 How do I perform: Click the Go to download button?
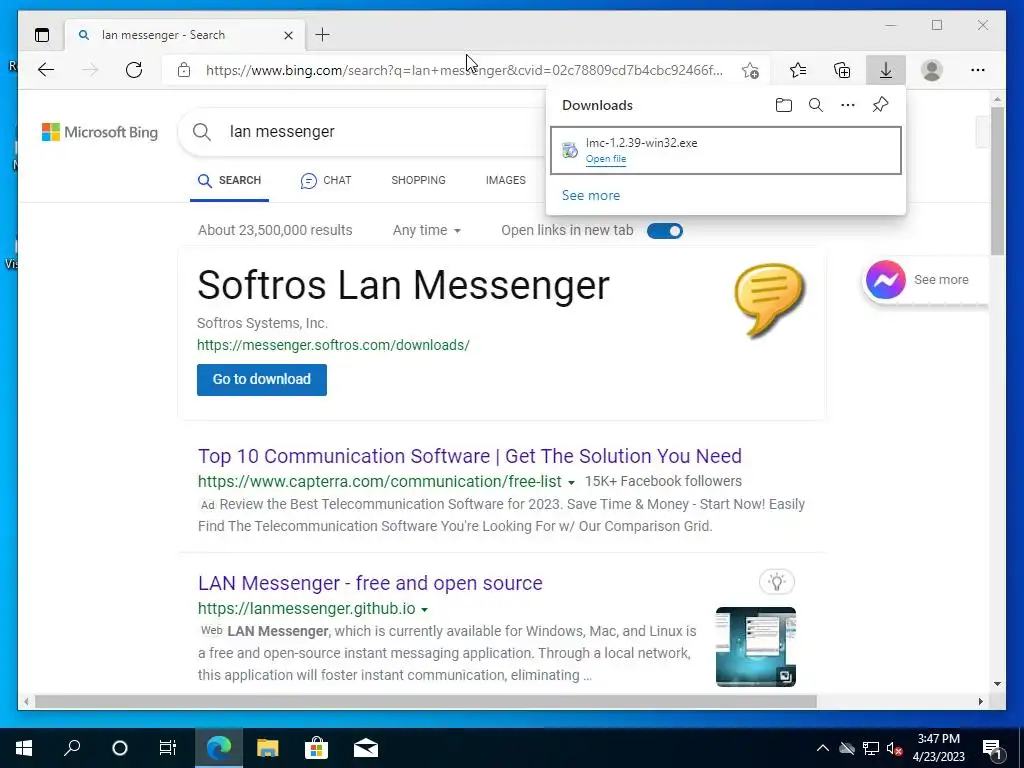262,379
